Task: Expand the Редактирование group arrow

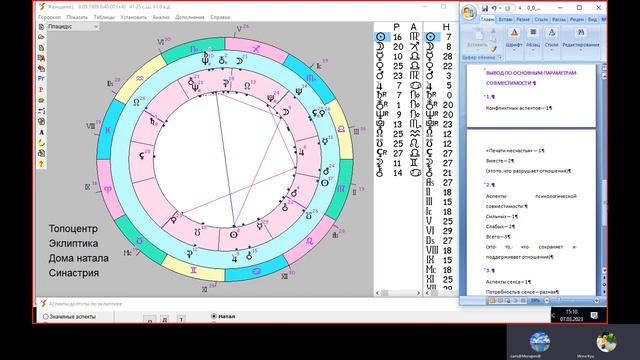Action: tap(581, 50)
